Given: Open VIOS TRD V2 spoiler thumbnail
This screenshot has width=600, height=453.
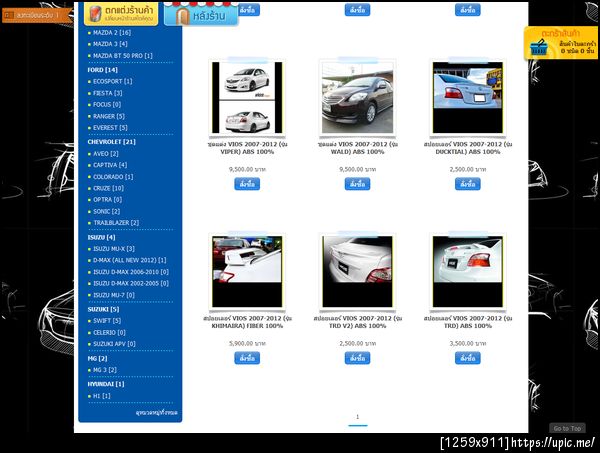Looking at the screenshot, I should click(x=357, y=272).
